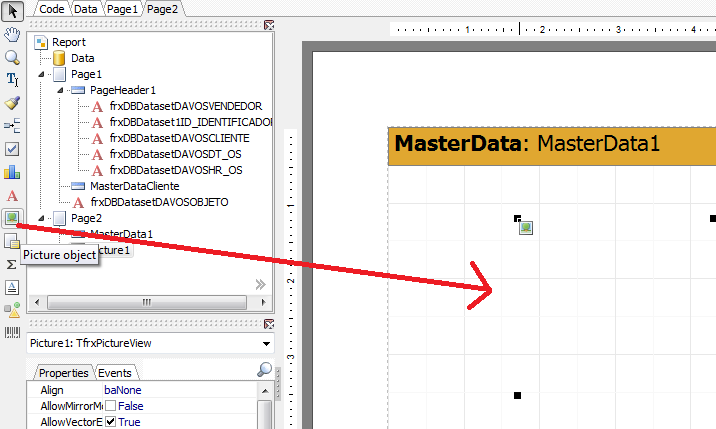The image size is (716, 429).
Task: Choose the Edit Text tool
Action: (x=12, y=80)
